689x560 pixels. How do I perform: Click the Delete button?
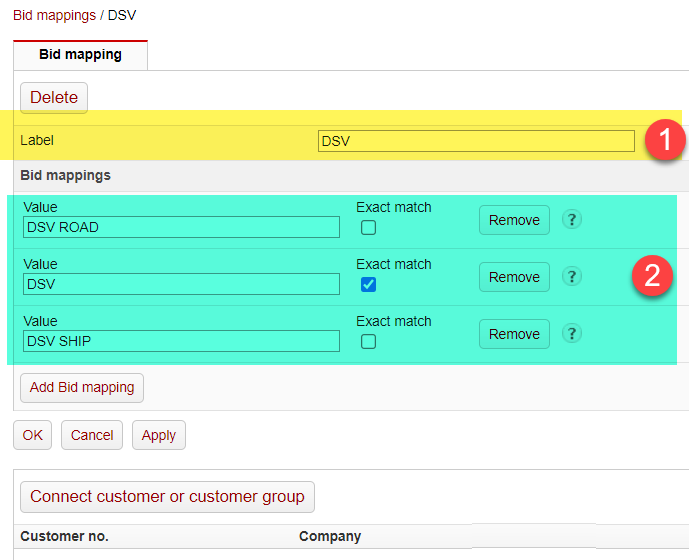(x=54, y=98)
